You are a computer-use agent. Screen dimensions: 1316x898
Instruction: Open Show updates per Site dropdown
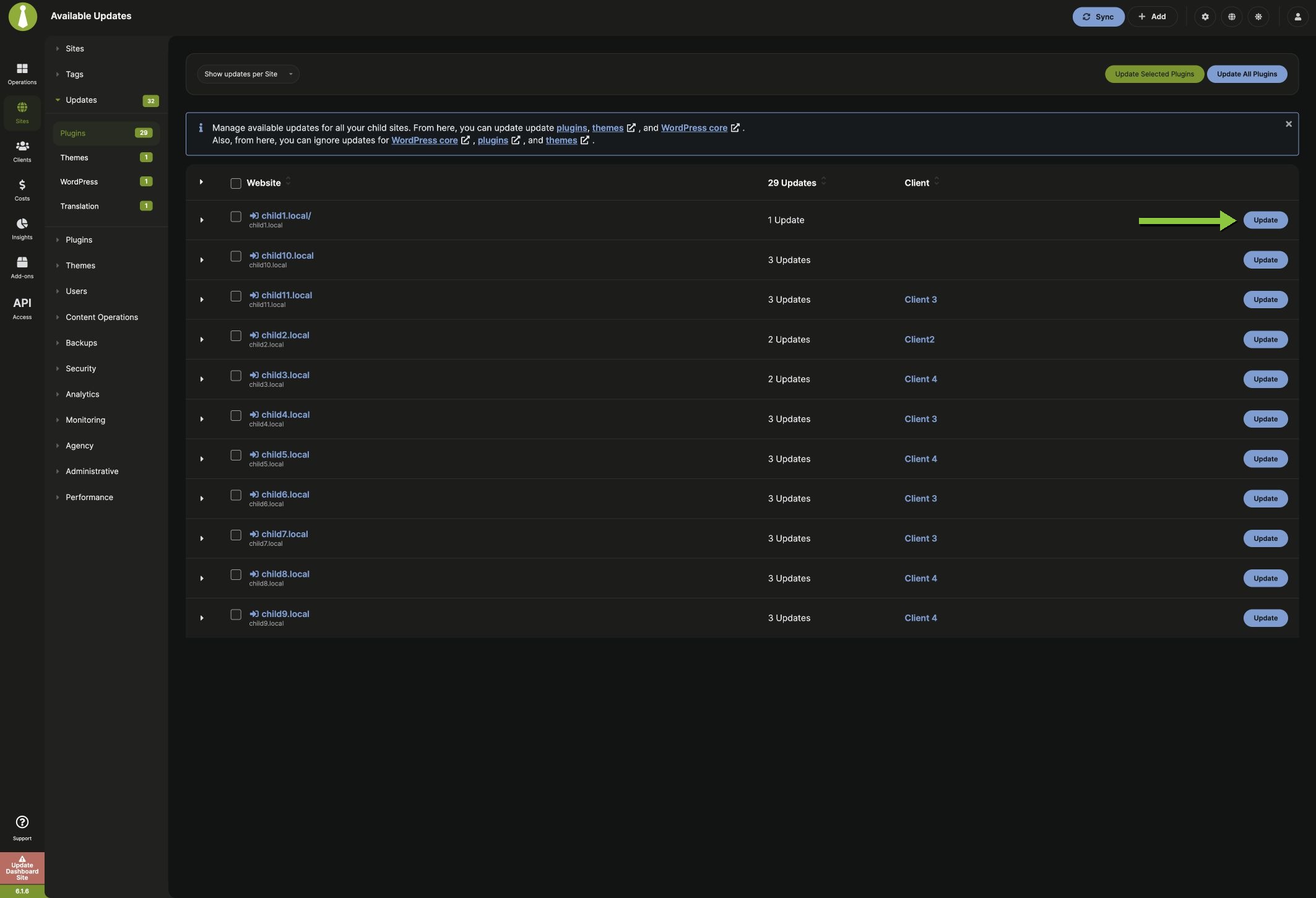pos(248,74)
